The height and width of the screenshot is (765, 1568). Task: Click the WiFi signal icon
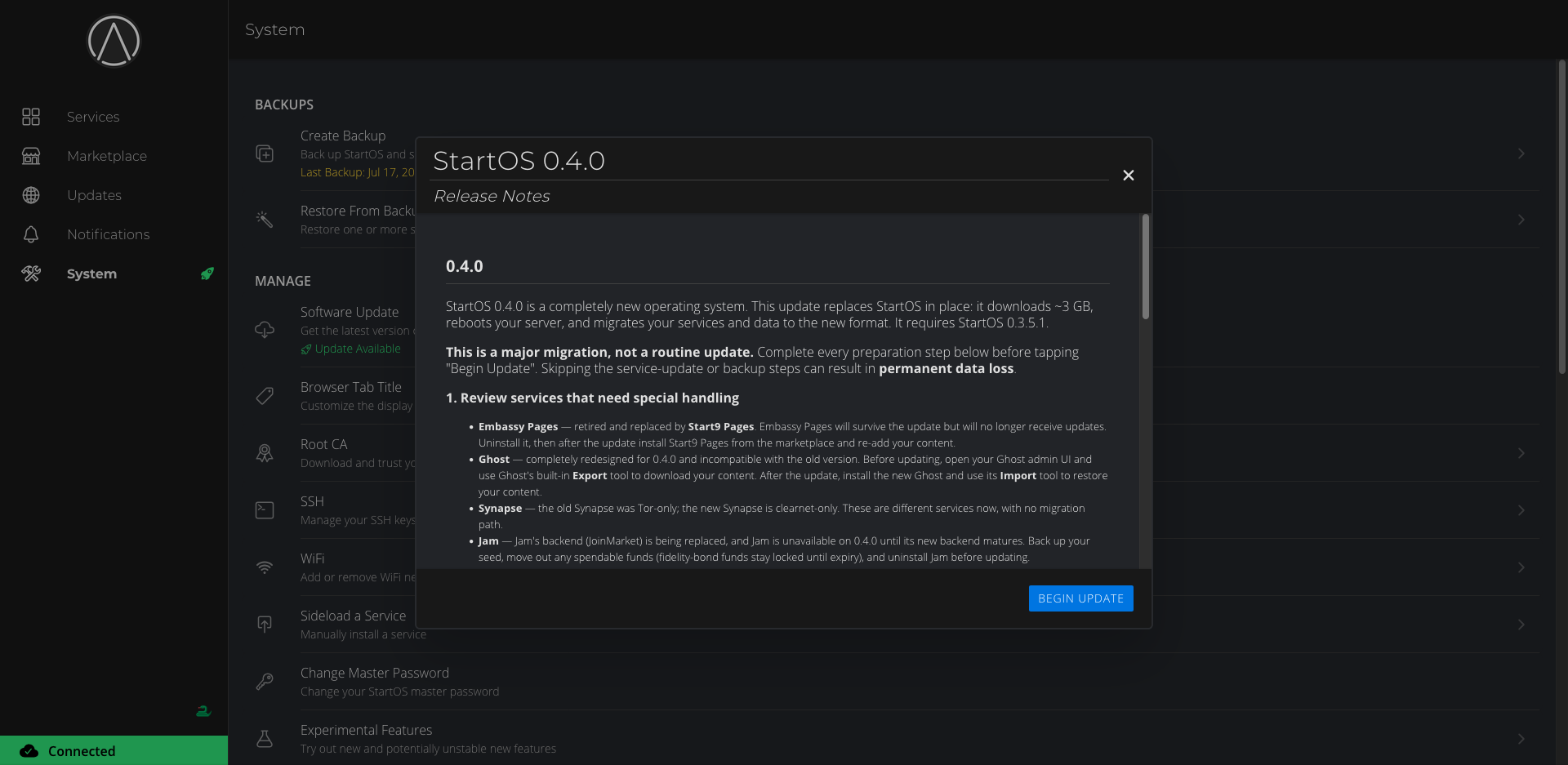(265, 567)
